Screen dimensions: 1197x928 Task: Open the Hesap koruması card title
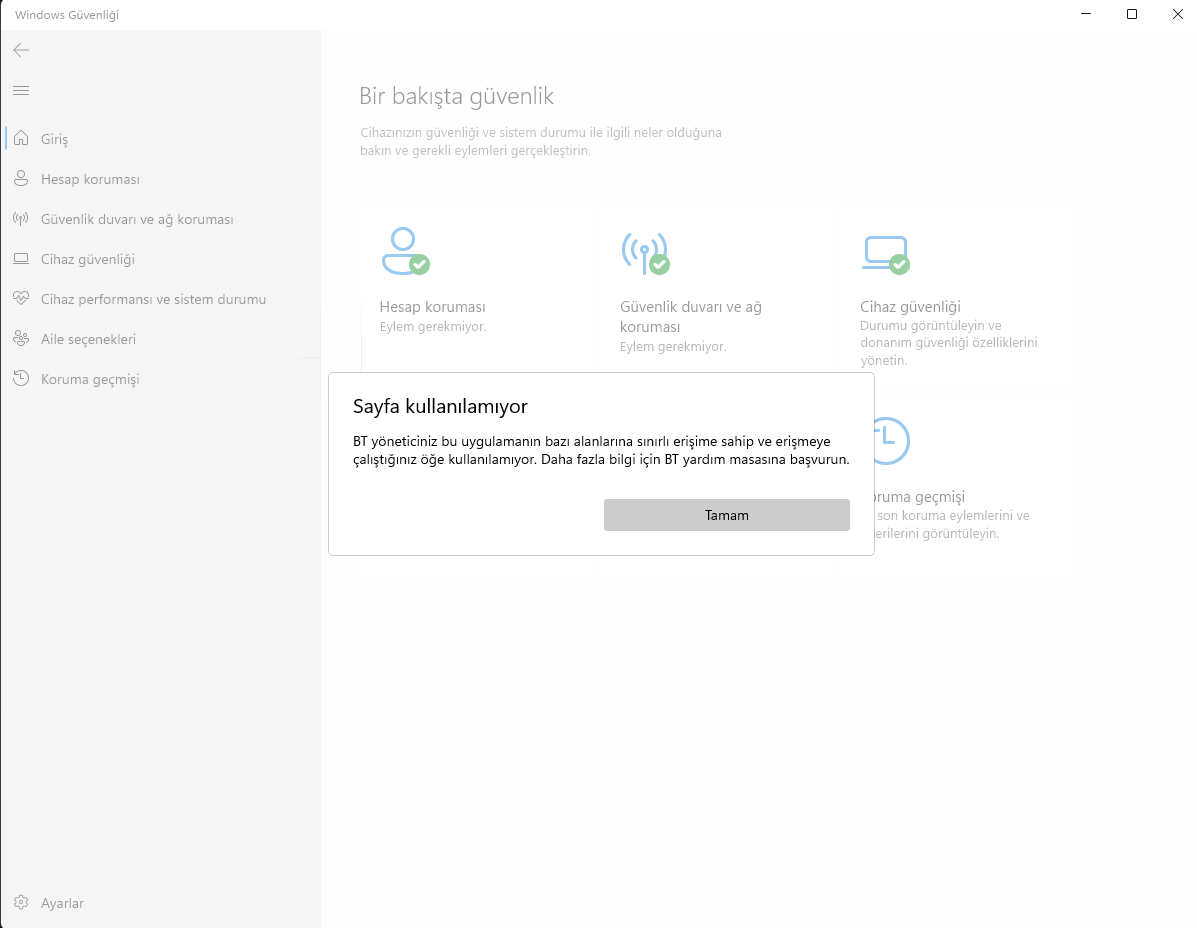point(432,307)
